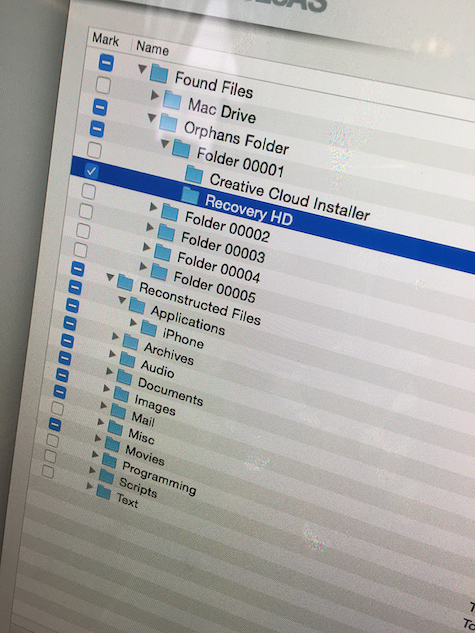Collapse the Reconstructed Files disclosure triangle

110,277
